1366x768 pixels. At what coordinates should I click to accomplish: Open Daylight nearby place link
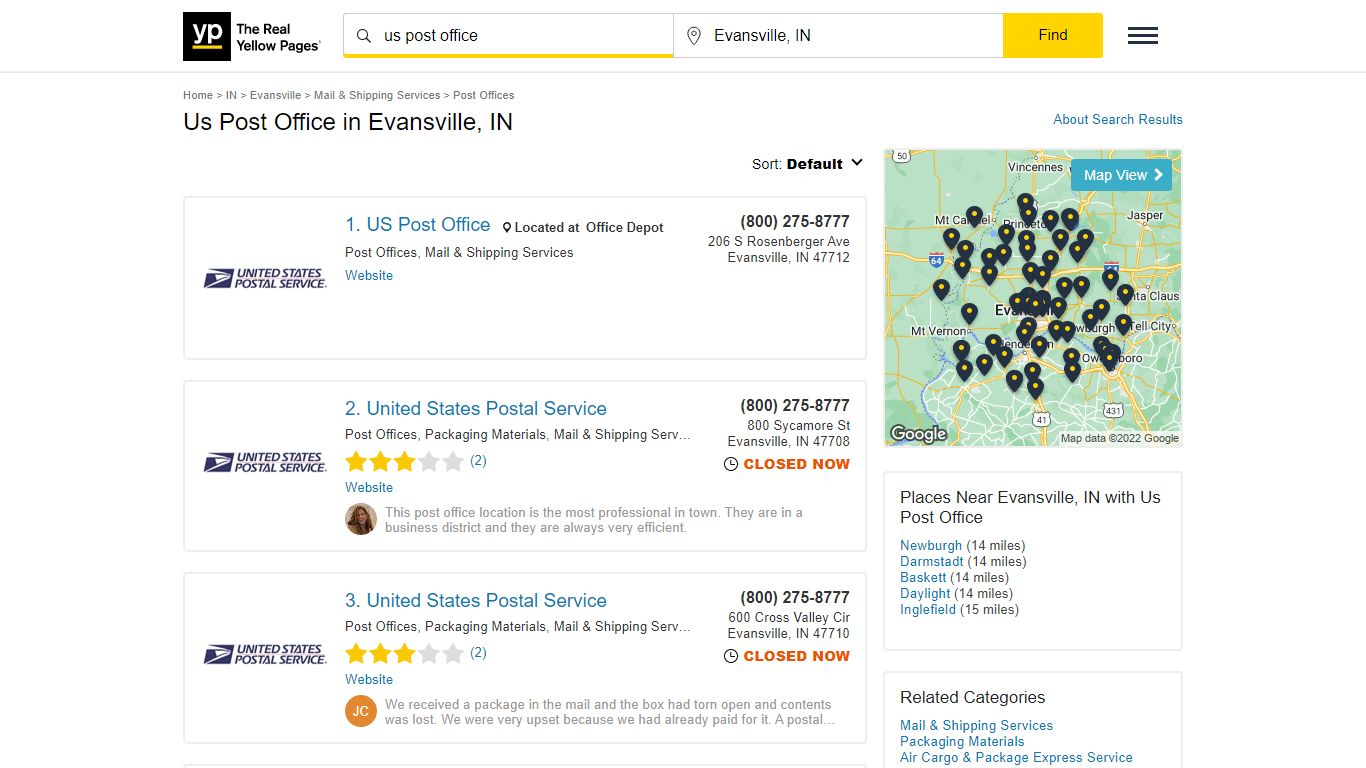tap(925, 594)
